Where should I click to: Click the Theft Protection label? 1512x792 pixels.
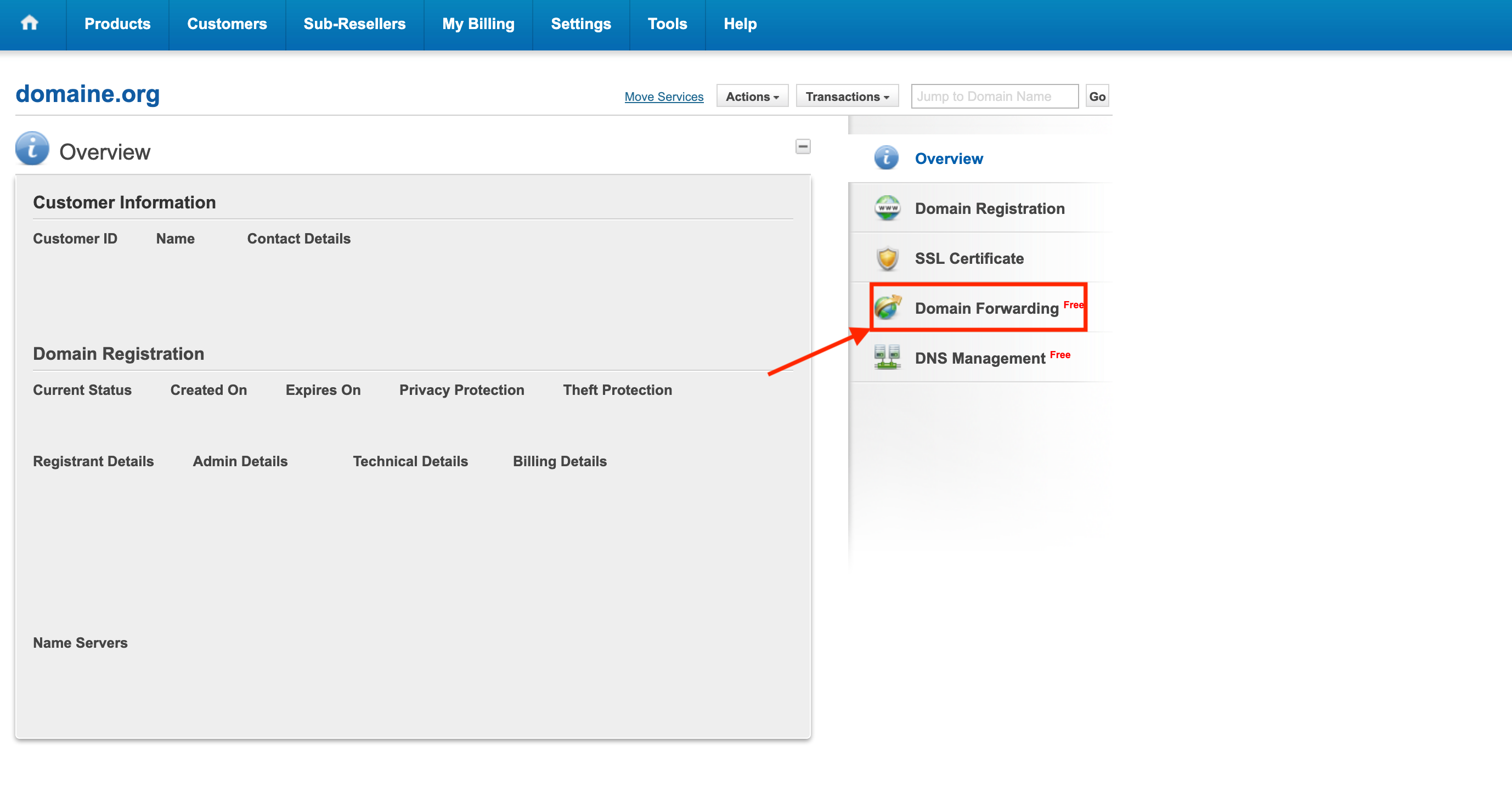click(x=618, y=390)
